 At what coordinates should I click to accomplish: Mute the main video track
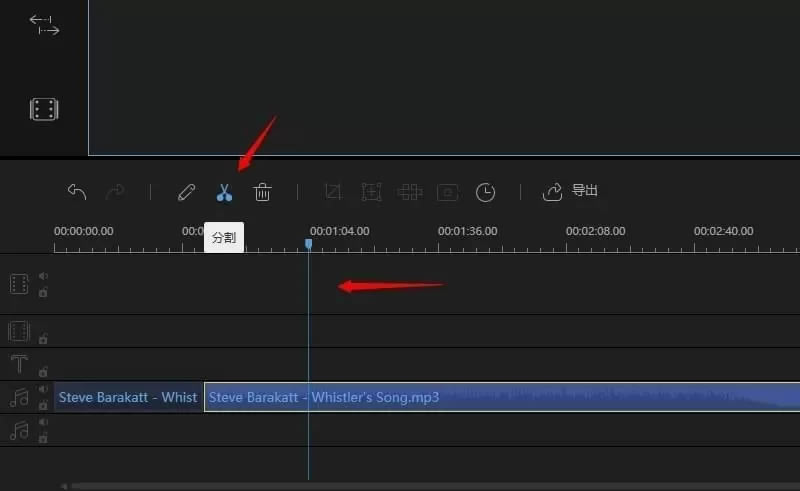(x=43, y=277)
